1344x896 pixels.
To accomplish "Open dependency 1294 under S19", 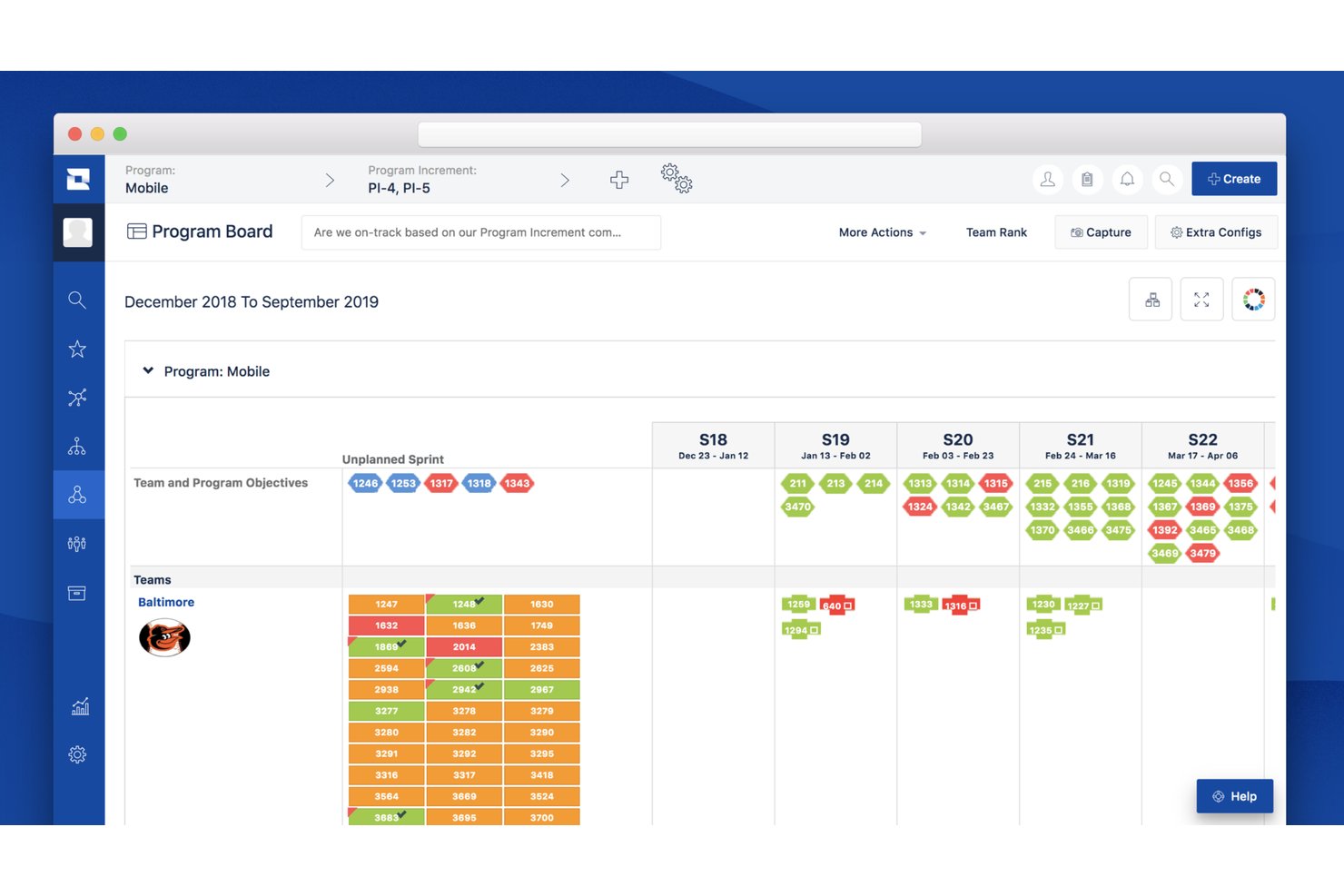I will [x=800, y=630].
